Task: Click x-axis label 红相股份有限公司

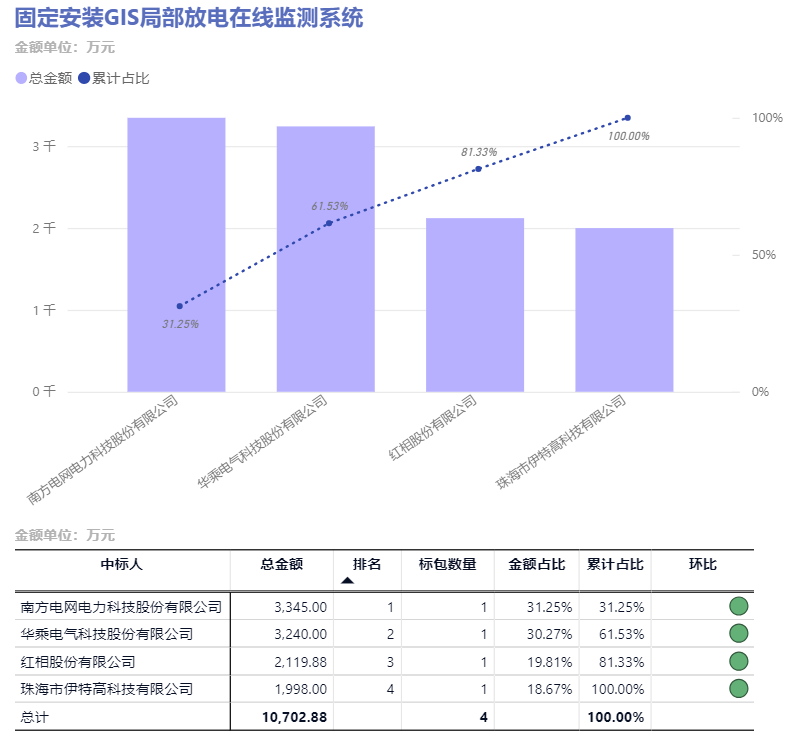Action: [x=433, y=427]
